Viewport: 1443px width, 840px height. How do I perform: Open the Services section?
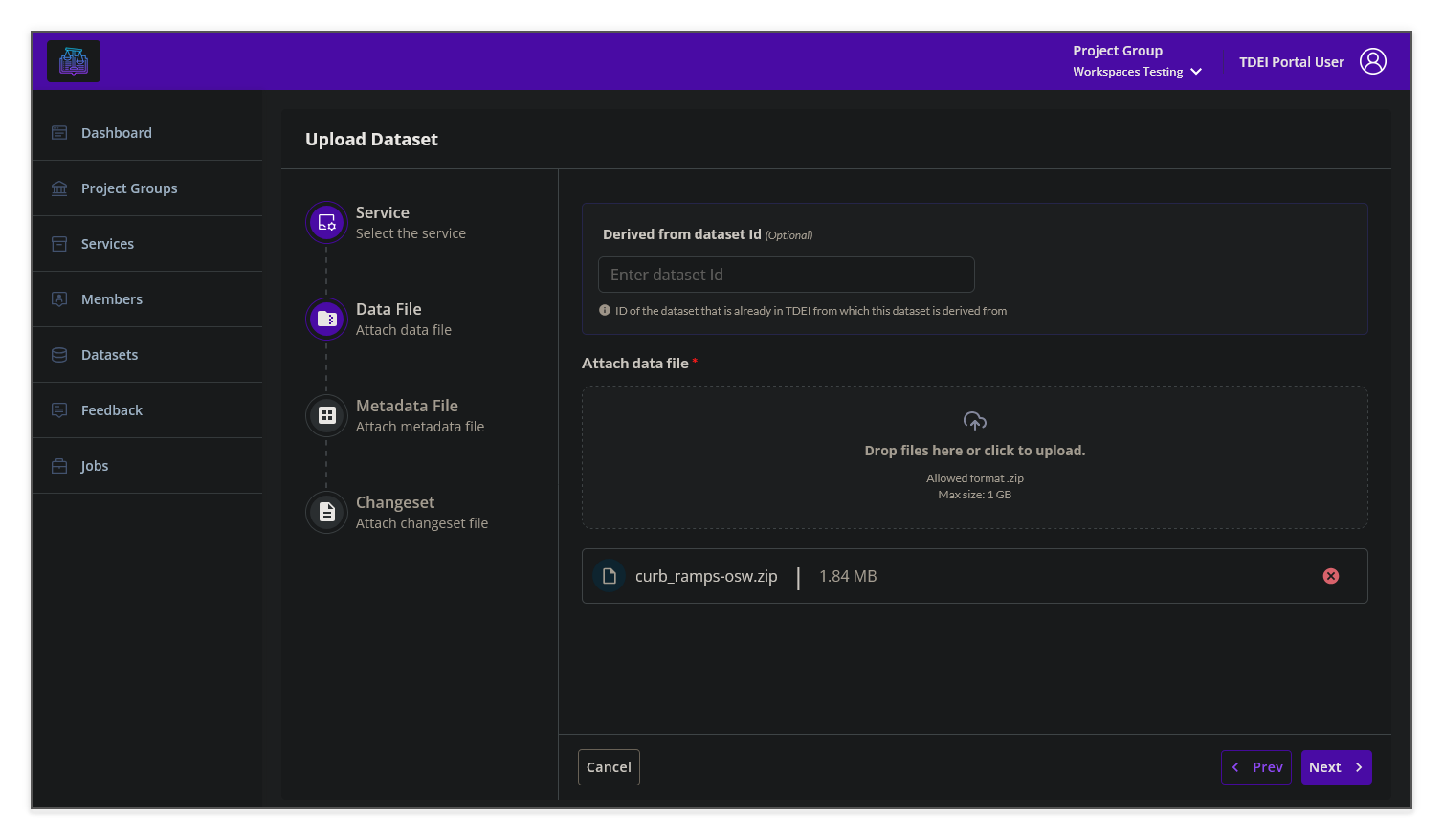click(x=58, y=243)
